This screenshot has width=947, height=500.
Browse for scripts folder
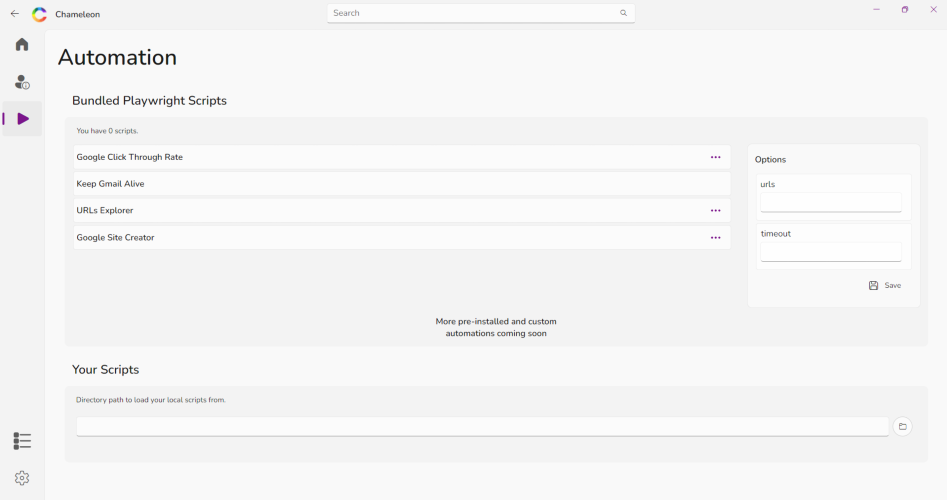coord(902,426)
